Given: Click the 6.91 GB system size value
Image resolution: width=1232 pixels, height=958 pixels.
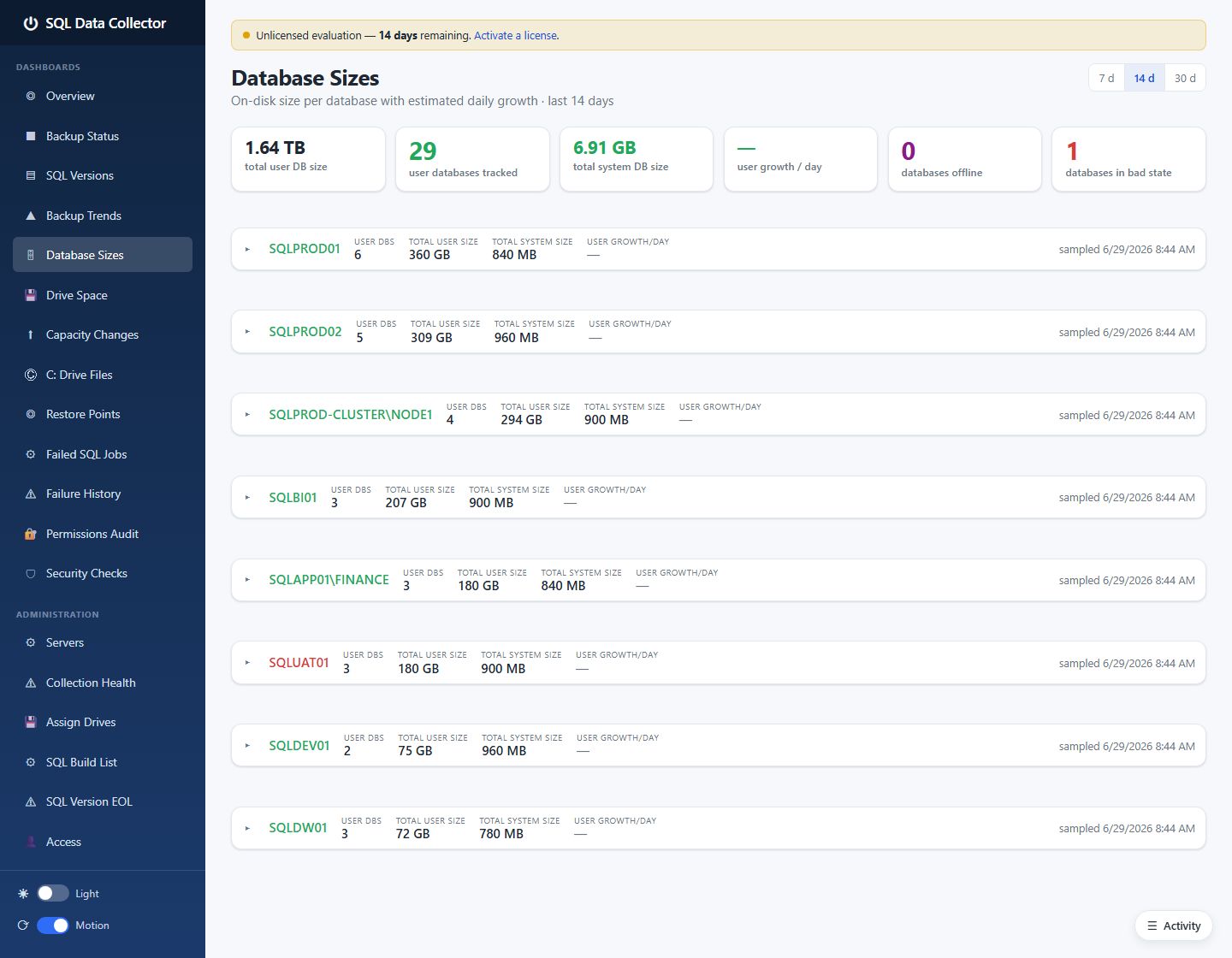Looking at the screenshot, I should 605,148.
